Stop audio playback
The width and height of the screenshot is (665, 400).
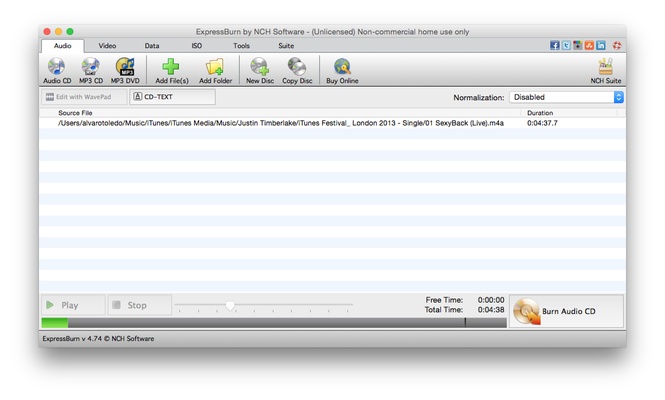click(x=140, y=305)
